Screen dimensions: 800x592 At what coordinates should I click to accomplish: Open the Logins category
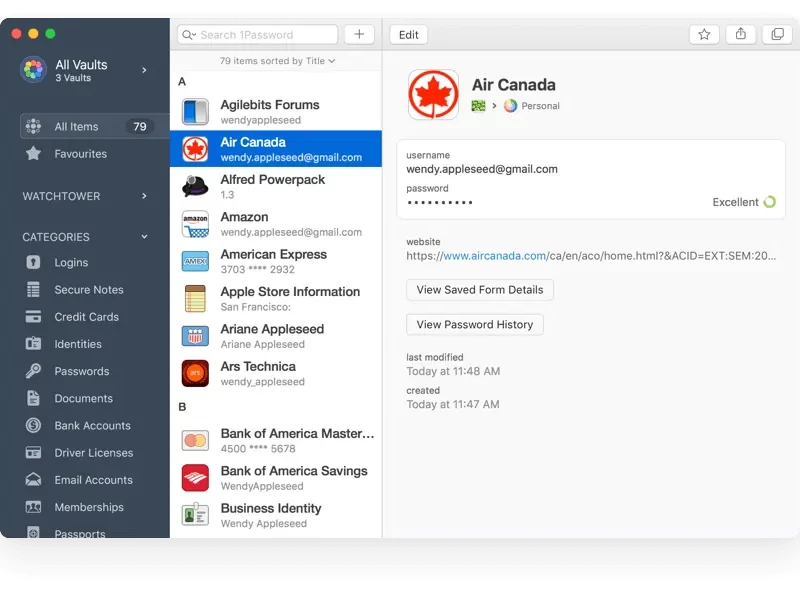tap(71, 262)
